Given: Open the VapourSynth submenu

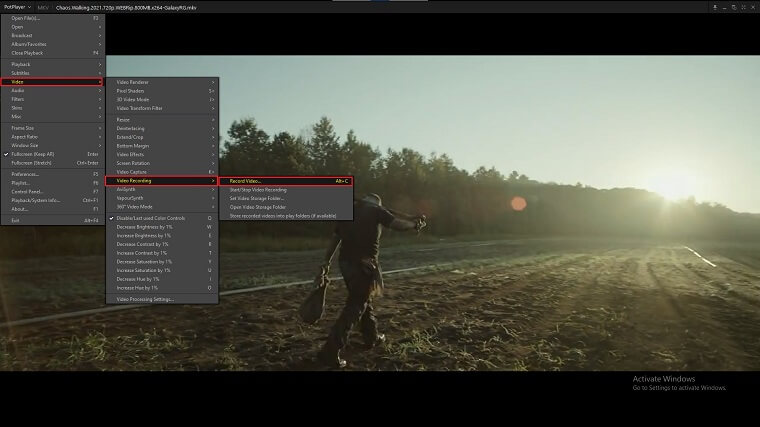Looking at the screenshot, I should pos(162,198).
